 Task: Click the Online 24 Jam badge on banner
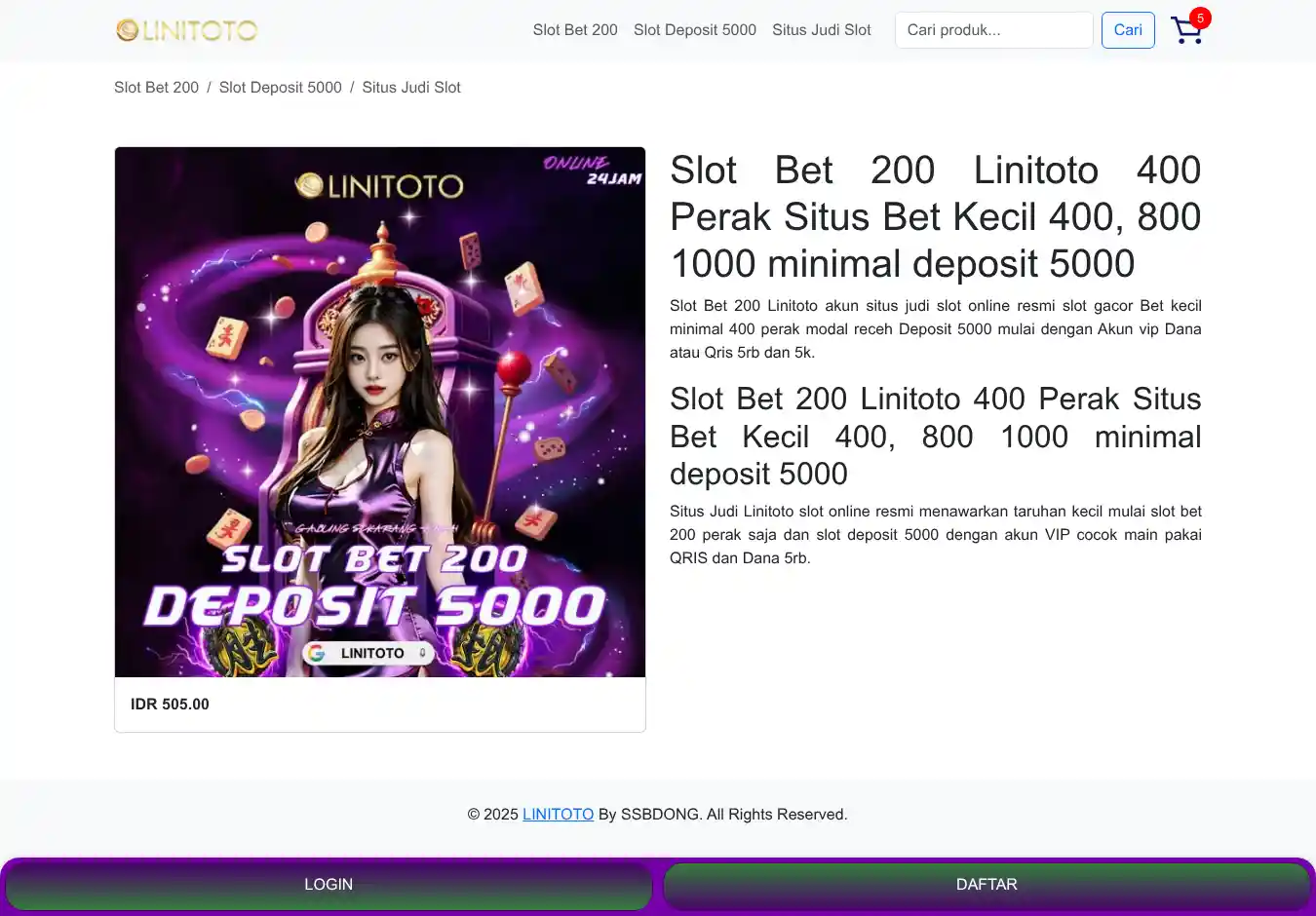[x=593, y=171]
